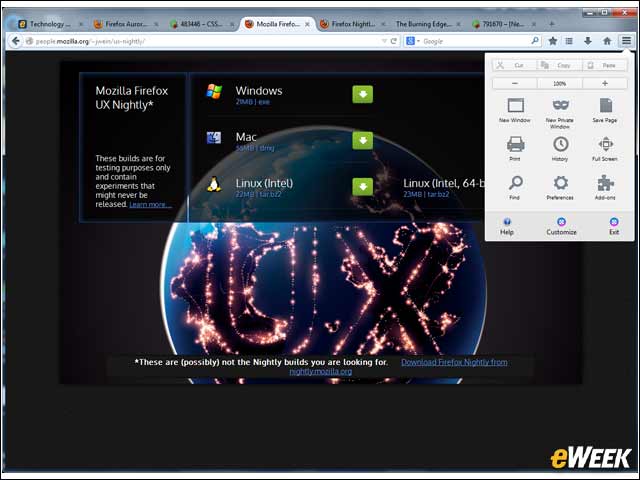Download the Linux (Intel) build
This screenshot has height=480, width=640.
point(362,187)
